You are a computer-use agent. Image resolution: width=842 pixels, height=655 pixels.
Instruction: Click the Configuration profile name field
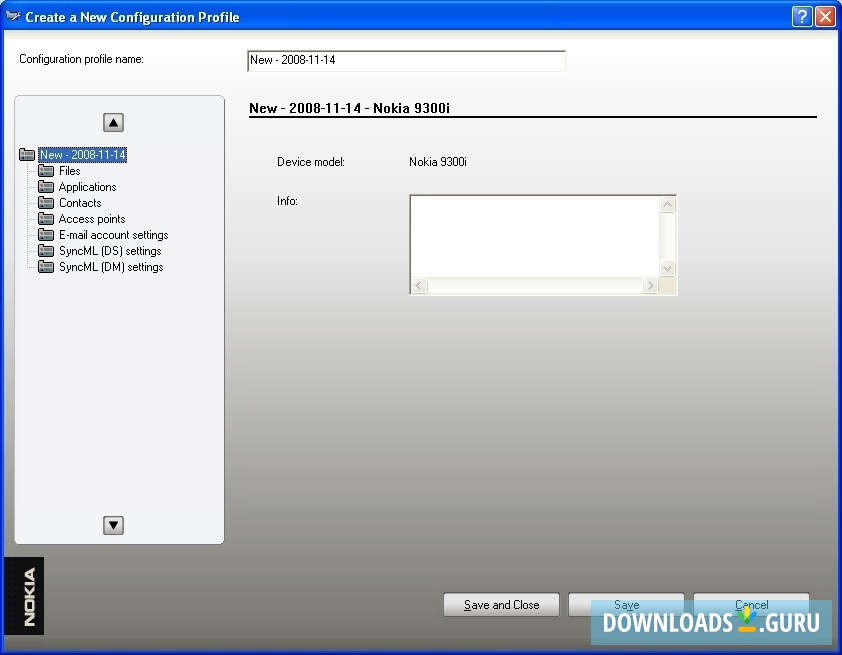point(406,61)
